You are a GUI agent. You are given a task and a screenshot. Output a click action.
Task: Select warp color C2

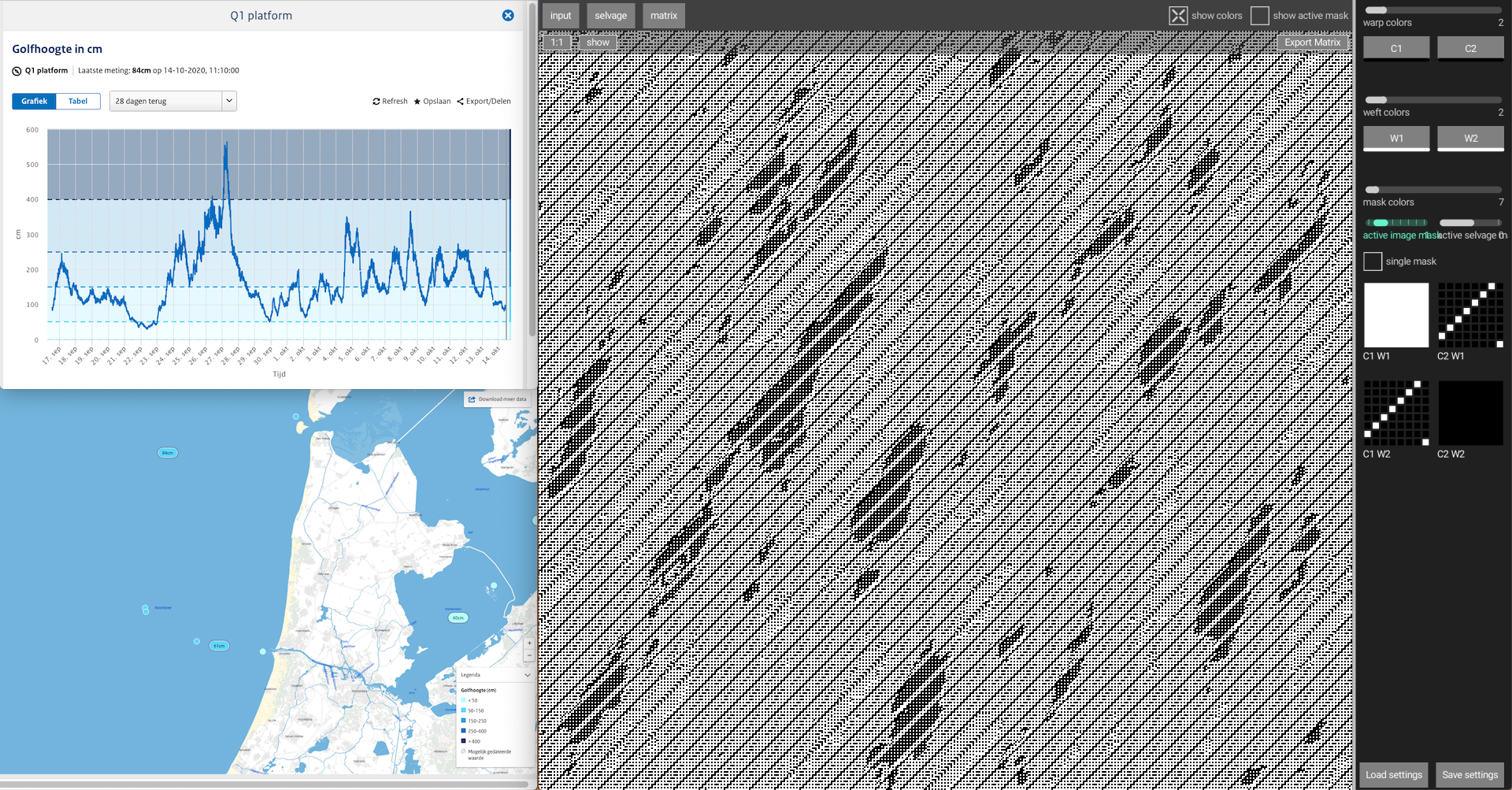click(x=1470, y=49)
